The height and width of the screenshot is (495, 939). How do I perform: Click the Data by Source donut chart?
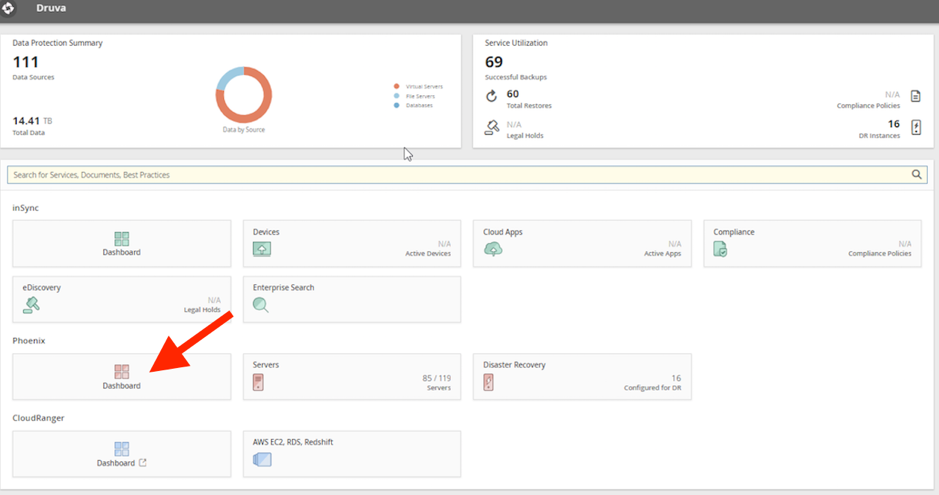point(244,95)
